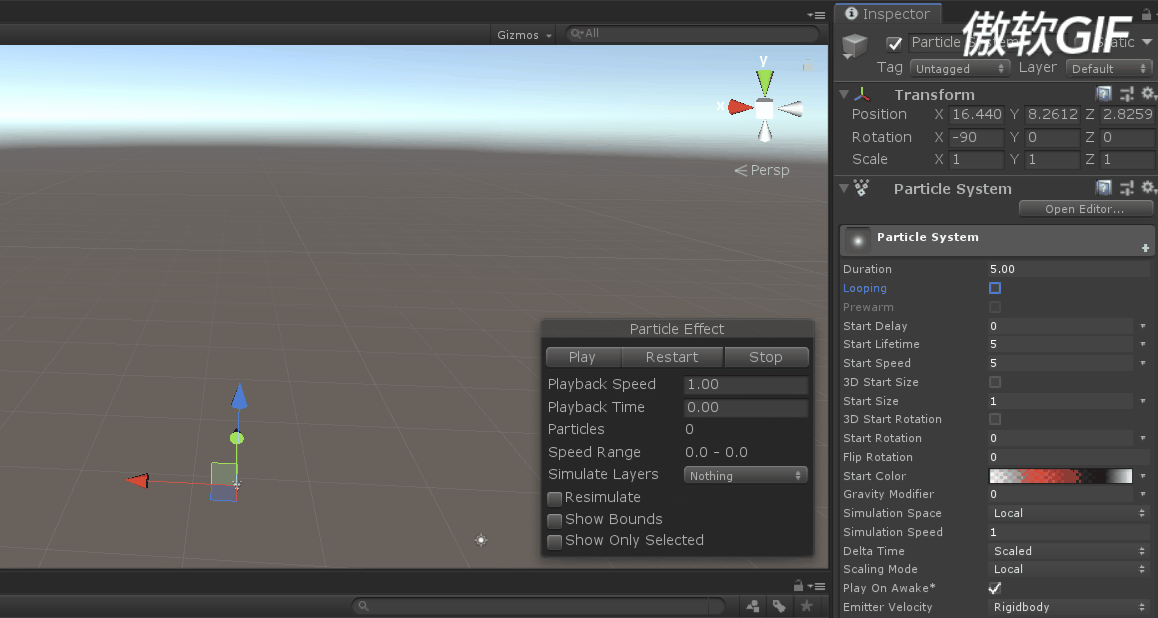Image resolution: width=1158 pixels, height=618 pixels.
Task: Click the Rotation X field
Action: [976, 137]
